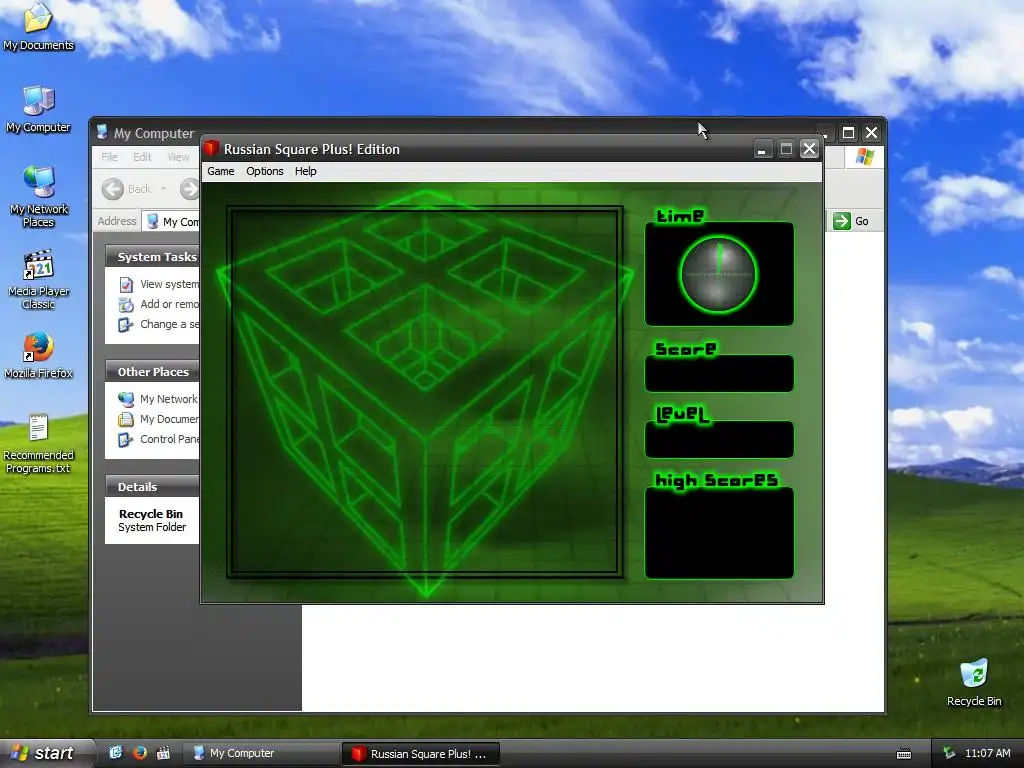Click the Go button in address bar
1024x768 pixels.
(x=852, y=221)
